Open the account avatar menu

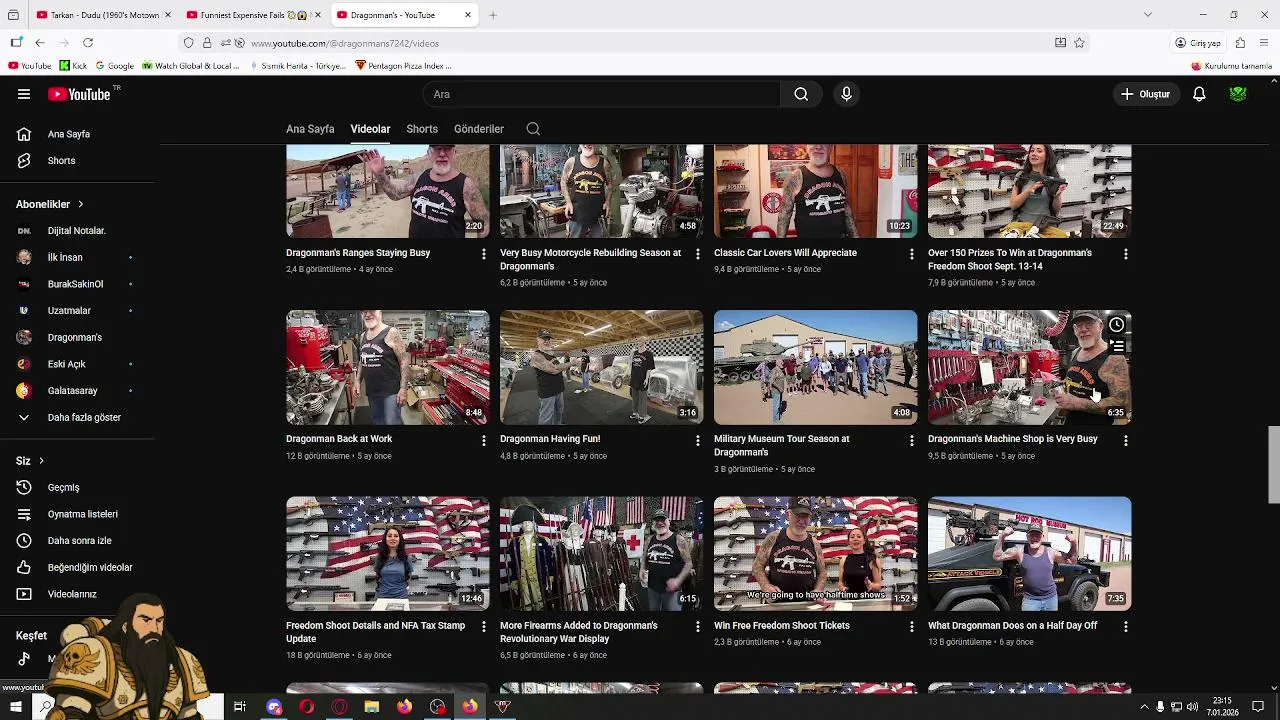pyautogui.click(x=1238, y=94)
